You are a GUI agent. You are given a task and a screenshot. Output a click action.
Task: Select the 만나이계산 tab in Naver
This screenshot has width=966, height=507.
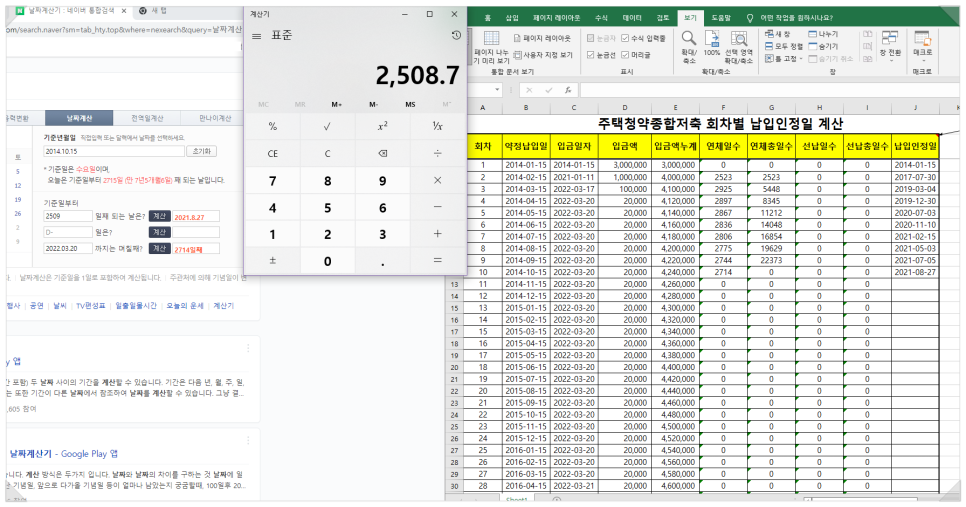(214, 118)
